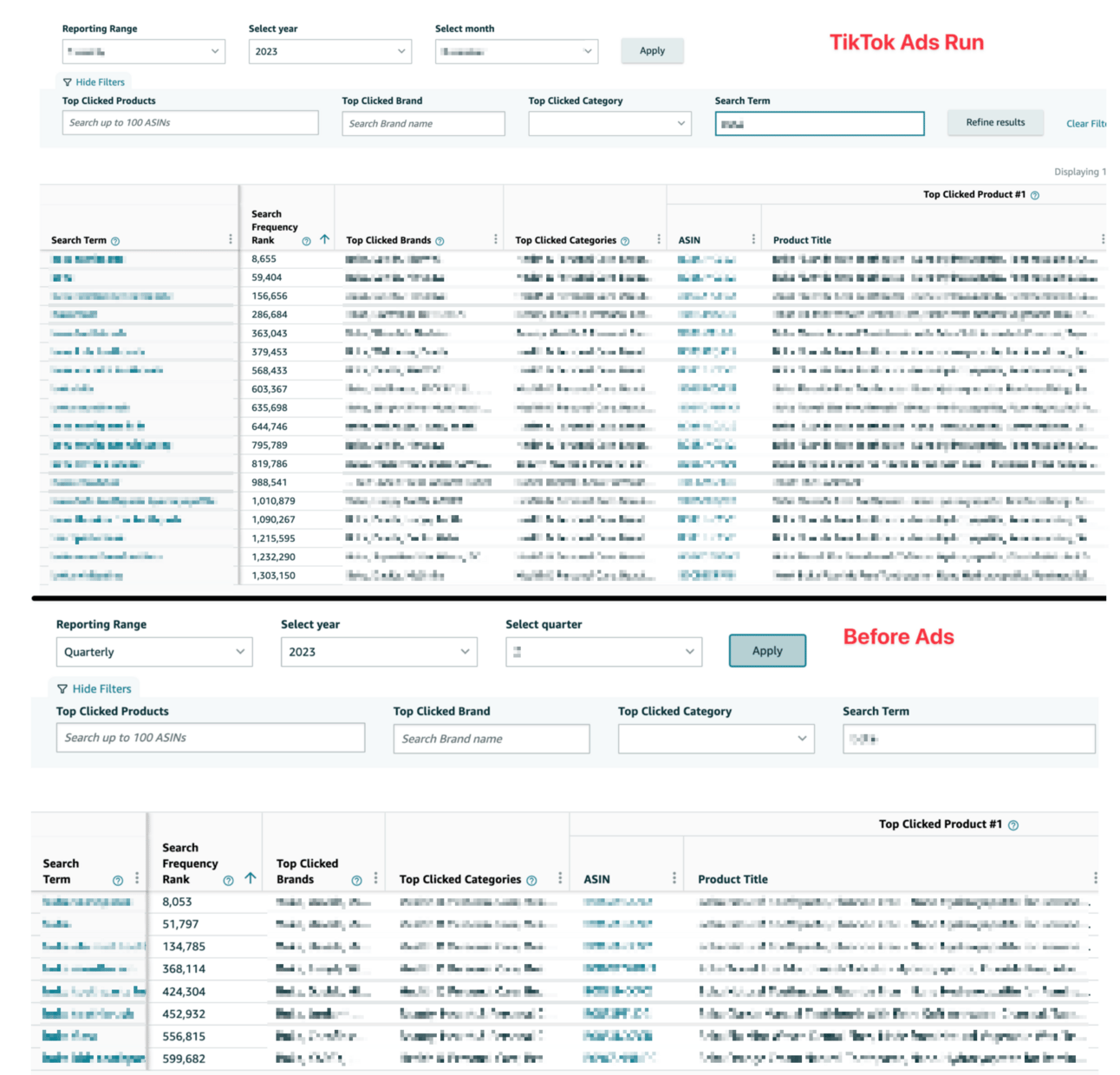Viewport: 1120px width, 1075px height.
Task: Click Search Brand name field, bottom panel
Action: (x=492, y=739)
